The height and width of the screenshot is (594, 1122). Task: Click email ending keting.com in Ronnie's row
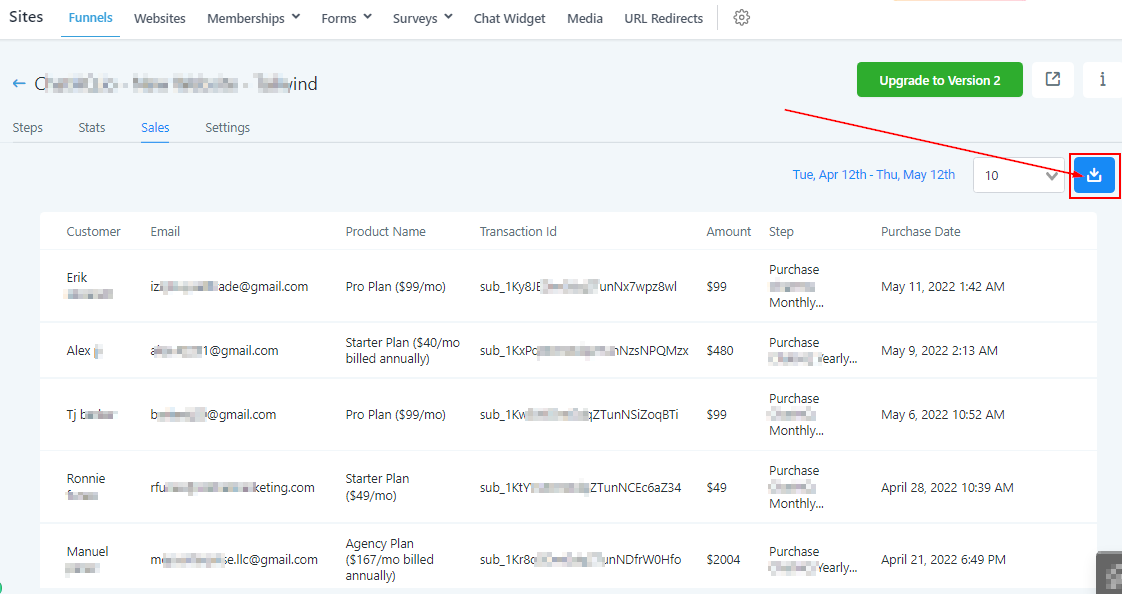233,487
